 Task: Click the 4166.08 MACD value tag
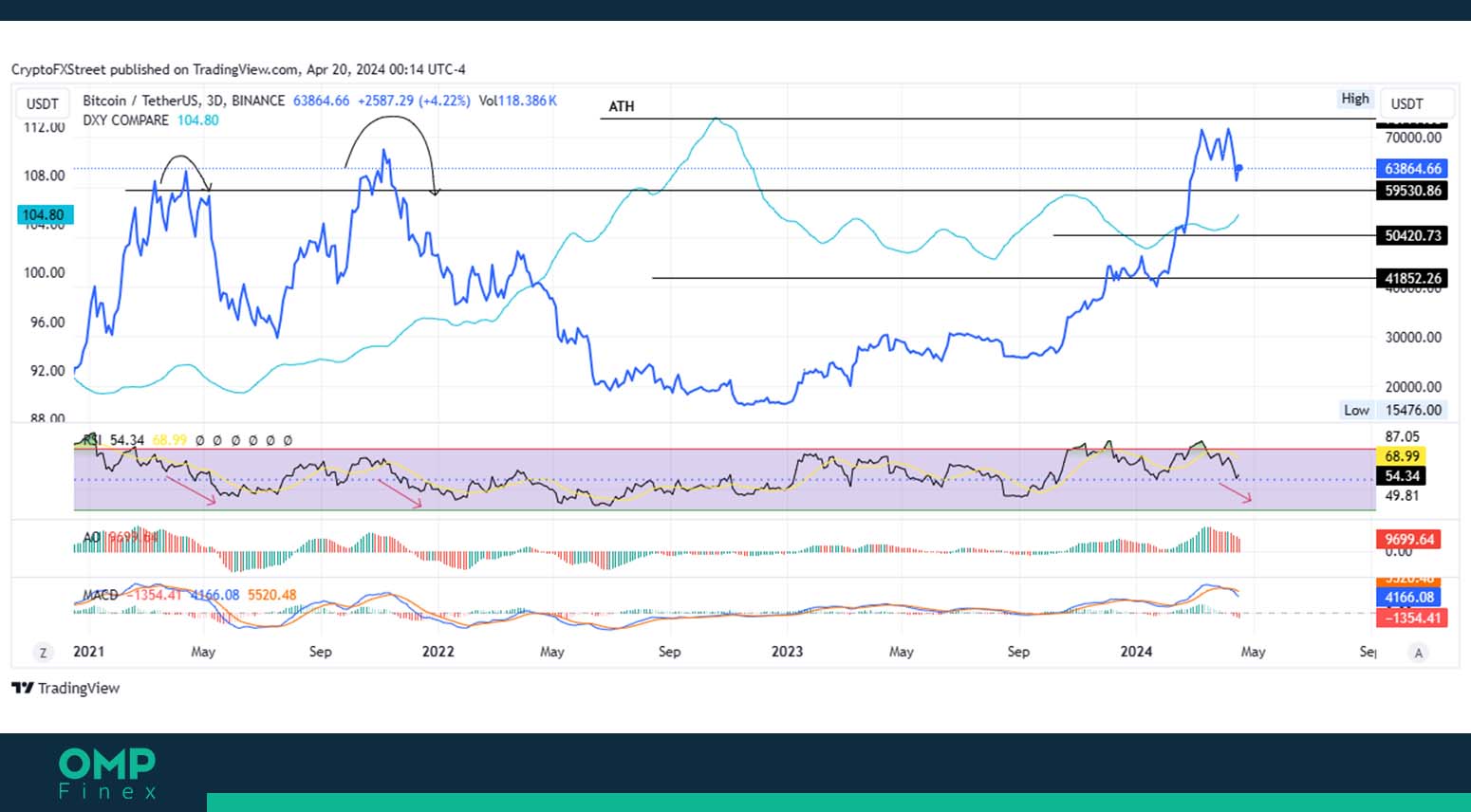(x=1409, y=598)
